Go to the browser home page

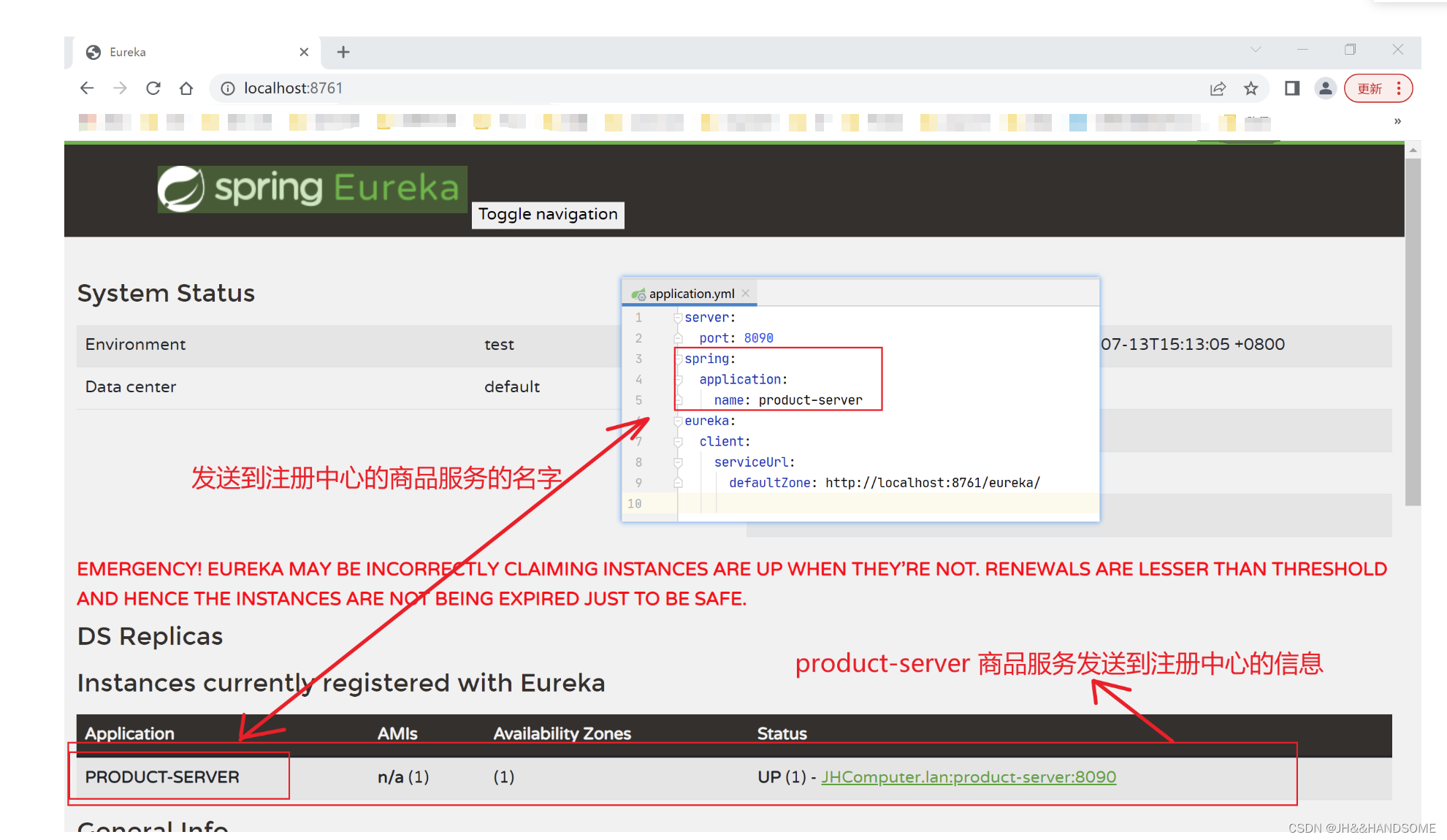click(186, 88)
